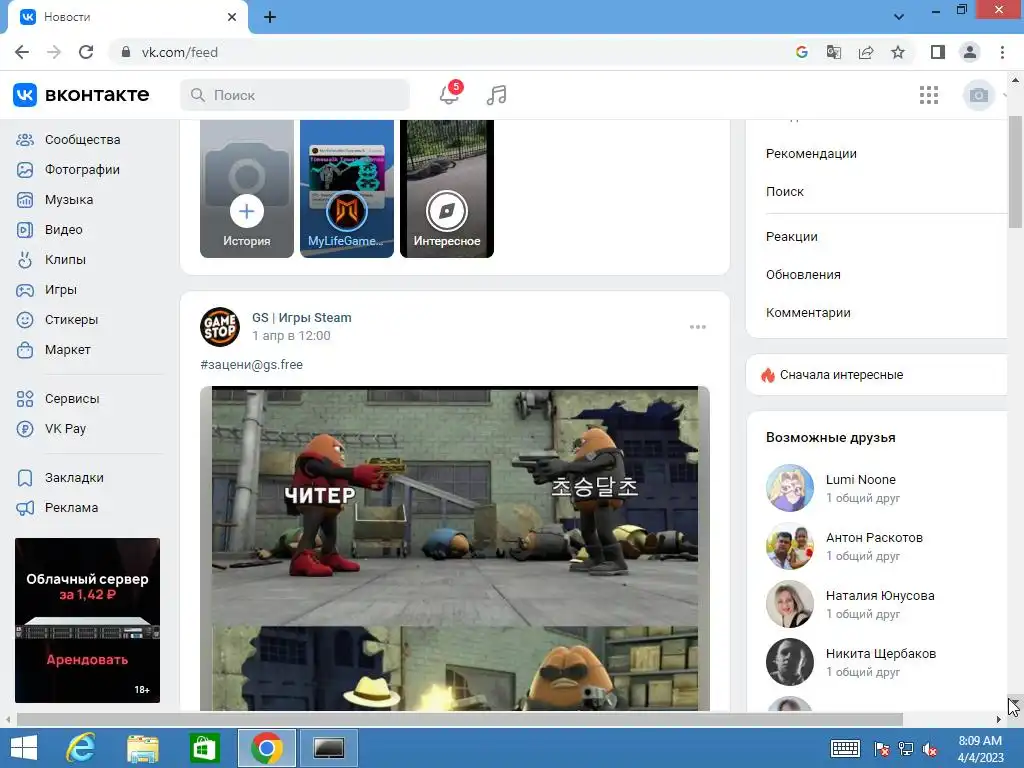The image size is (1024, 768).
Task: Open Наталия Юнусова's profile
Action: (x=880, y=596)
